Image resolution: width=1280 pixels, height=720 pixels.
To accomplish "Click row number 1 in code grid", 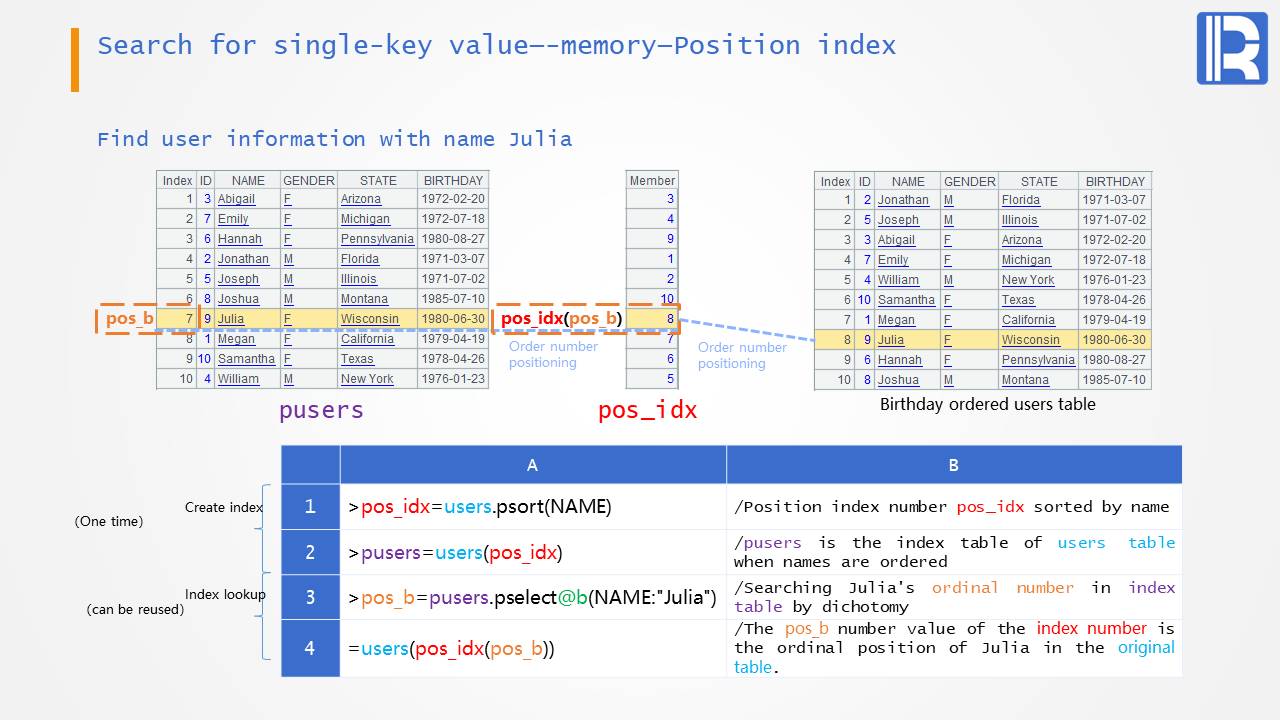I will pyautogui.click(x=310, y=507).
